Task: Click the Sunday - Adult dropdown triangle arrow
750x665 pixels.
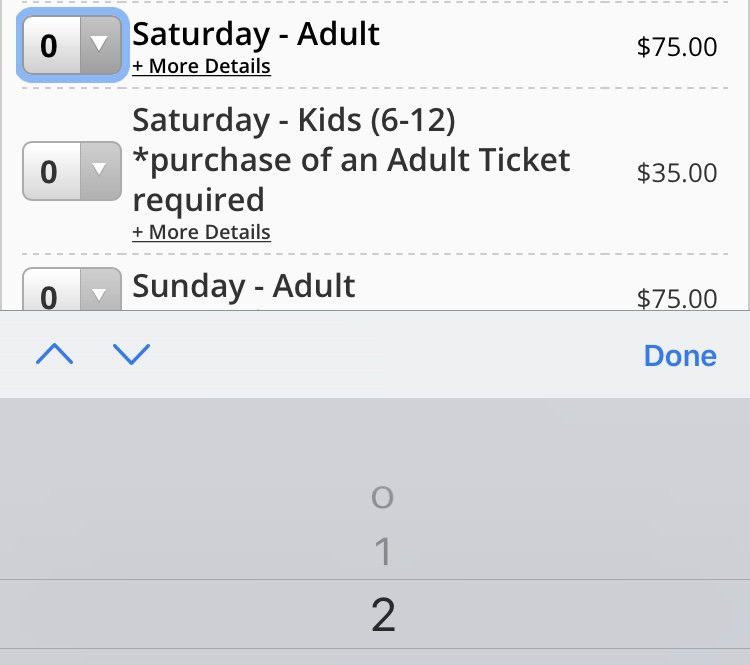Action: click(99, 295)
